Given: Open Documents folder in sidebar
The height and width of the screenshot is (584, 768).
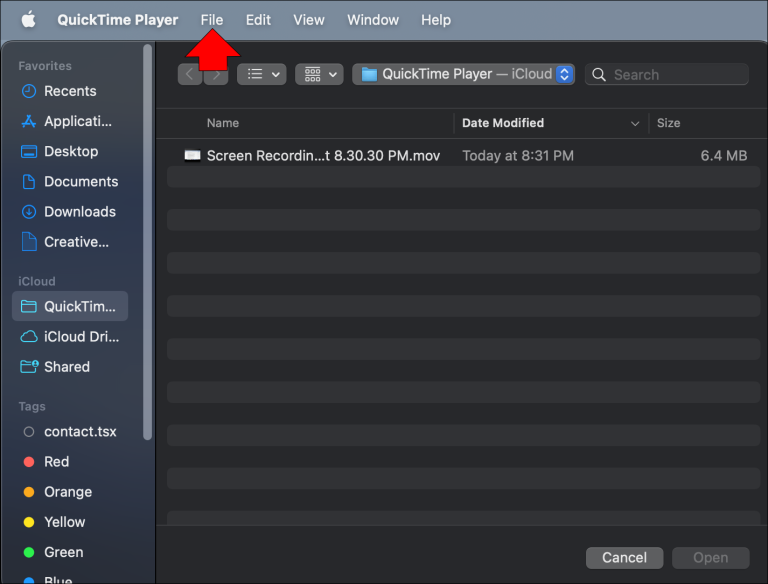Looking at the screenshot, I should [80, 181].
